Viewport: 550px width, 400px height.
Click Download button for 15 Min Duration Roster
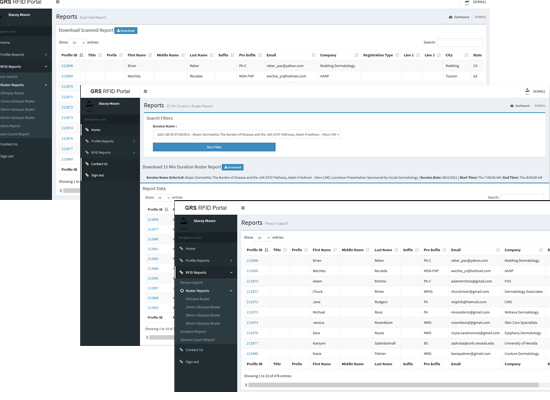coord(233,167)
